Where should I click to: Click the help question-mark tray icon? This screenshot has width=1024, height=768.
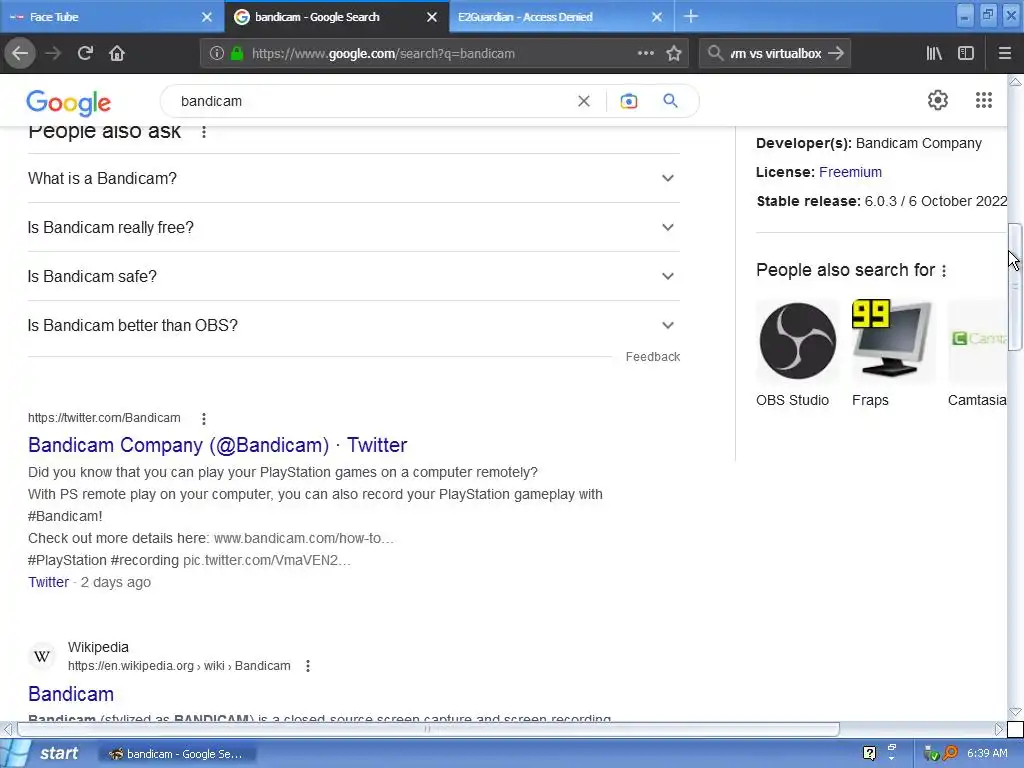869,754
